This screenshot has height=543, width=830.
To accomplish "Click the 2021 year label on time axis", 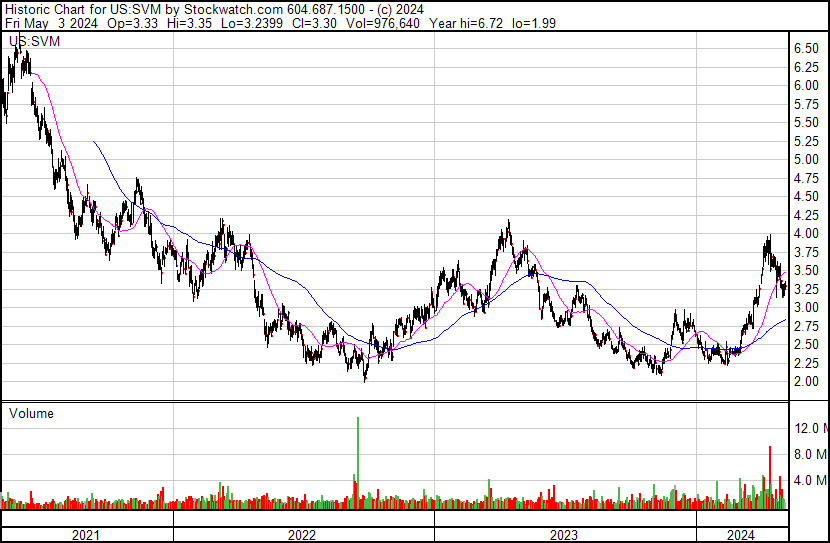I will [85, 535].
